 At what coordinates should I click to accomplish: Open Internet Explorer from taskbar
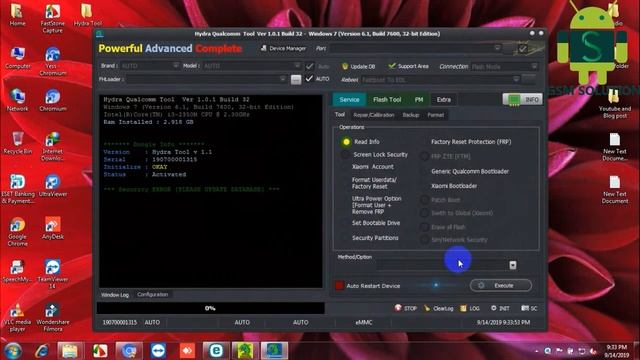pyautogui.click(x=41, y=351)
